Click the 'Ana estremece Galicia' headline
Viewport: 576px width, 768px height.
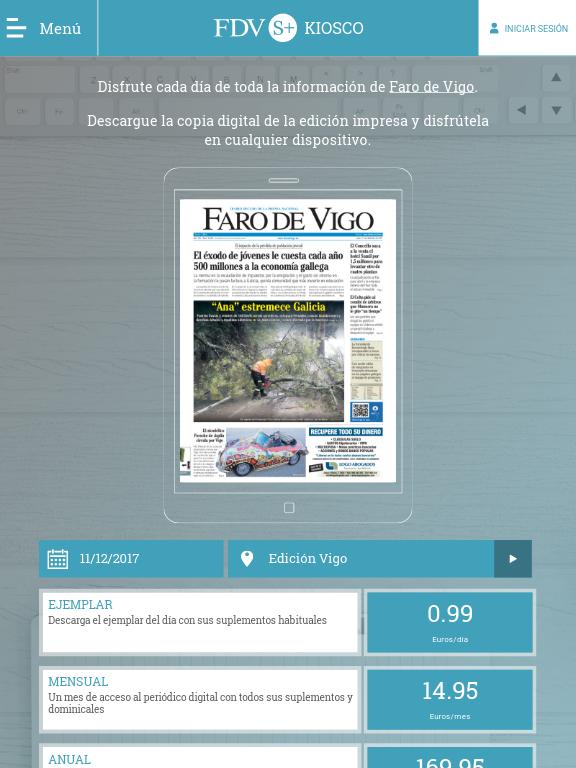pos(268,307)
